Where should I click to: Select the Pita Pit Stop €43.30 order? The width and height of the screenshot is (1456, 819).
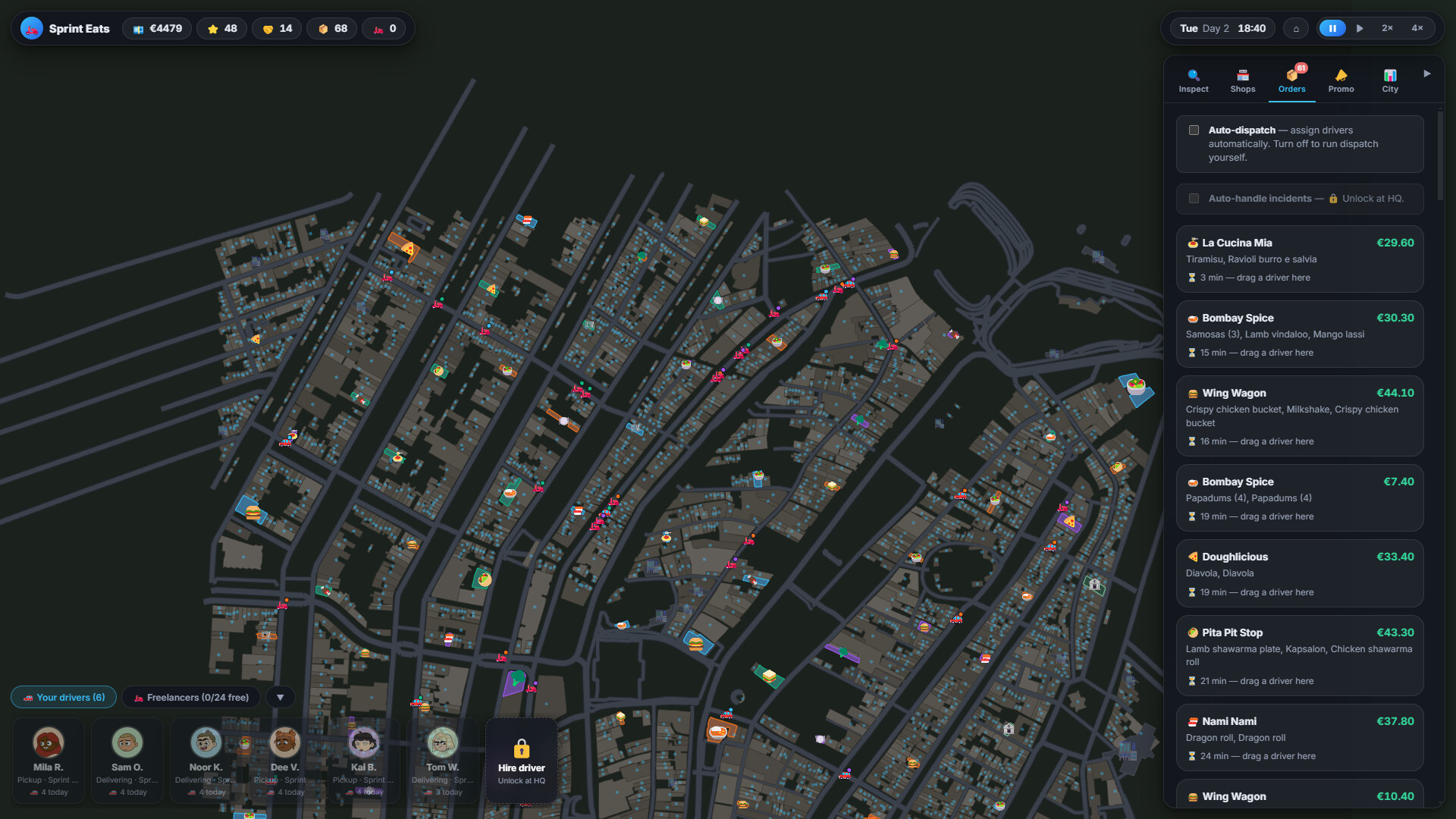coord(1300,656)
